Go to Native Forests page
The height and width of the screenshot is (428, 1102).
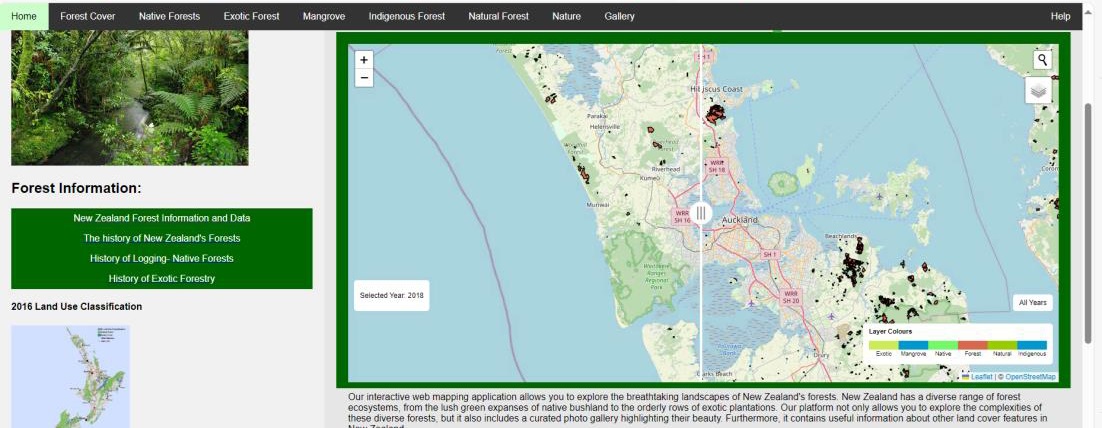pyautogui.click(x=169, y=16)
